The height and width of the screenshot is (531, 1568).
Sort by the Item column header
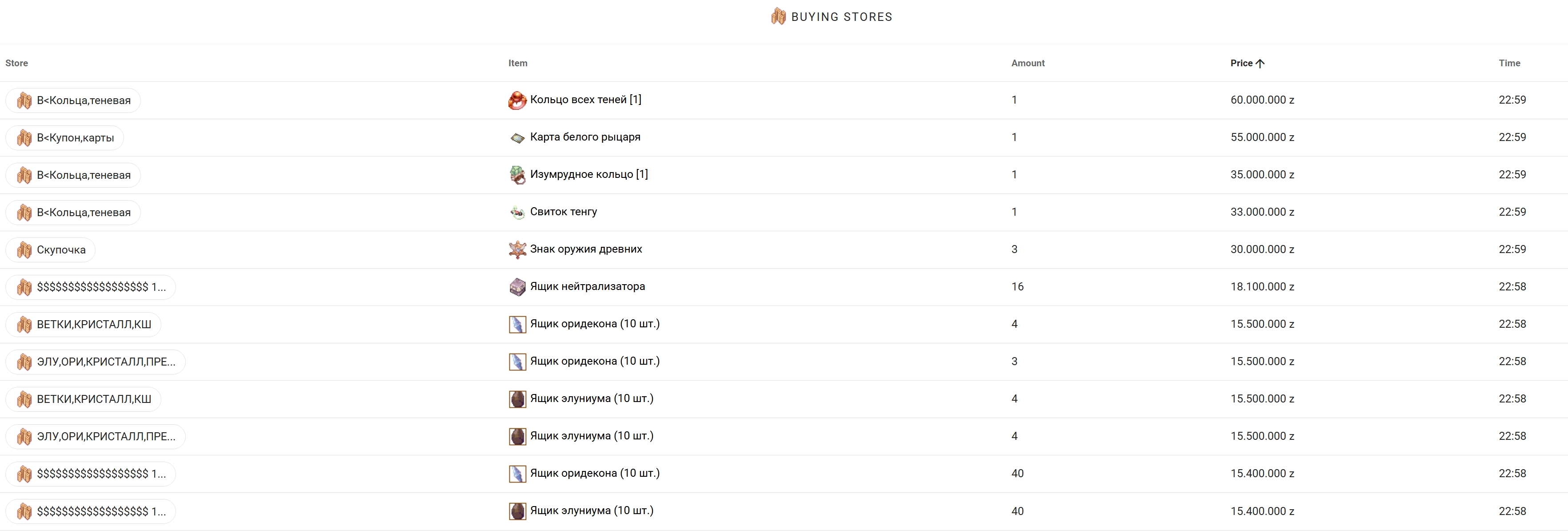tap(517, 63)
